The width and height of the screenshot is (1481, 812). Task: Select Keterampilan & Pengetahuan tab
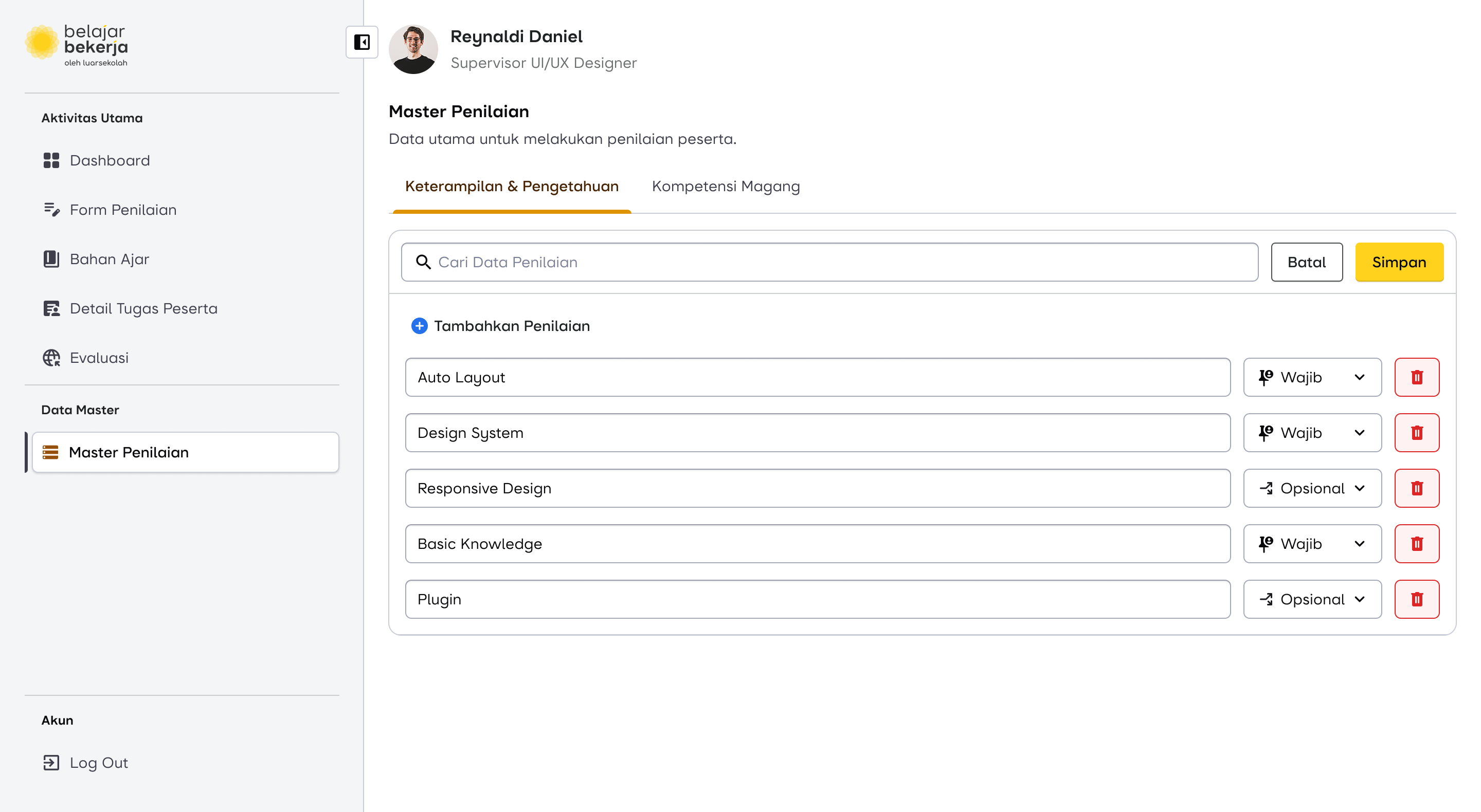(x=511, y=186)
